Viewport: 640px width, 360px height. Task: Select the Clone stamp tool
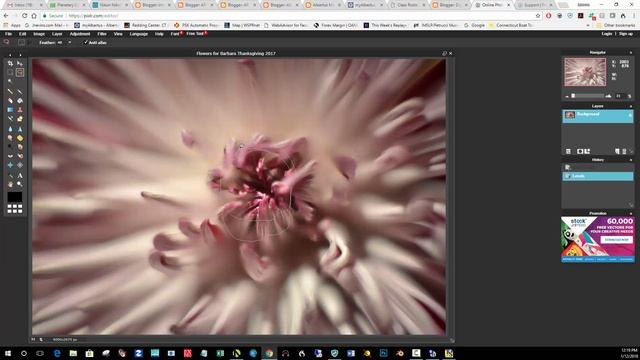20,110
